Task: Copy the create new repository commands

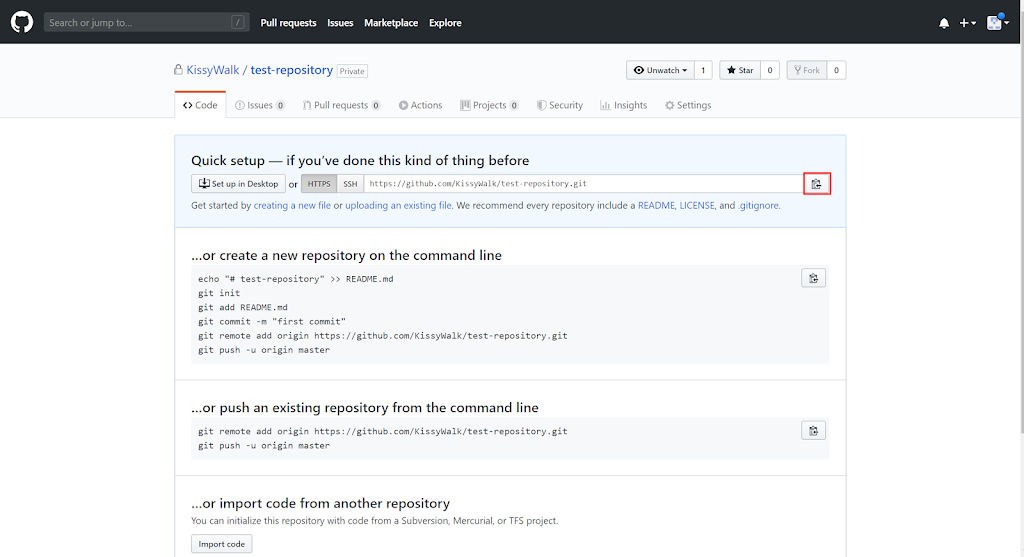Action: [814, 278]
